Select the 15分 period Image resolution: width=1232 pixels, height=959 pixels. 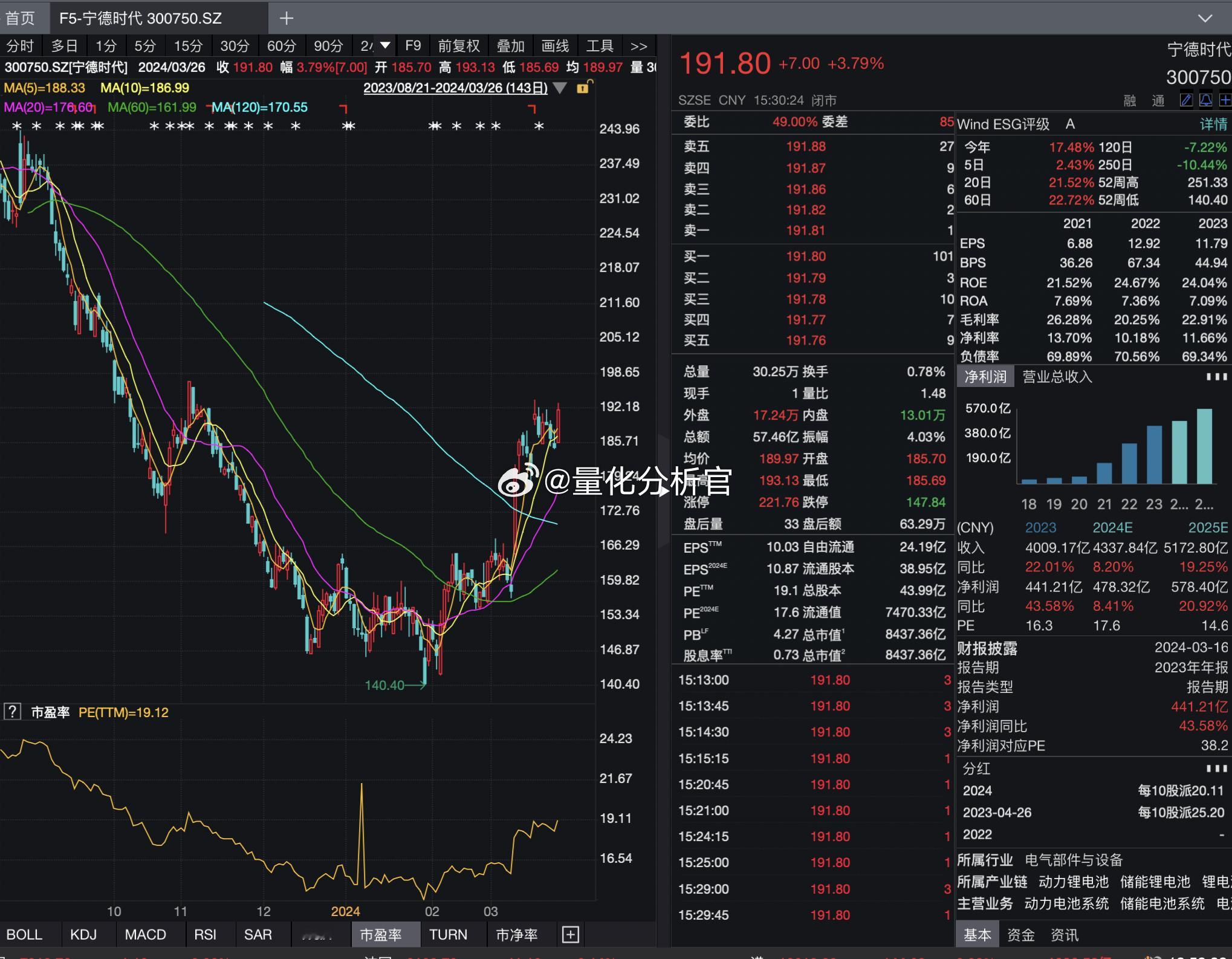[x=188, y=46]
